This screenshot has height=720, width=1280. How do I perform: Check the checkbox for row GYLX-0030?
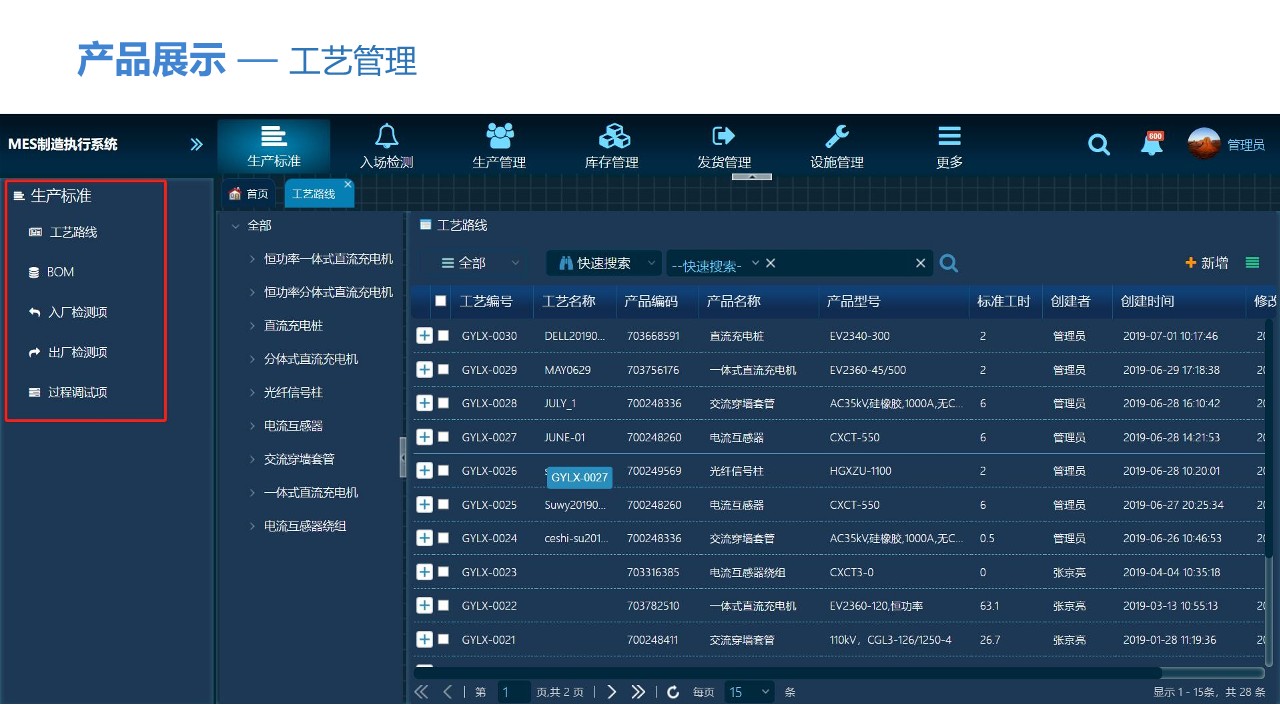[x=444, y=335]
